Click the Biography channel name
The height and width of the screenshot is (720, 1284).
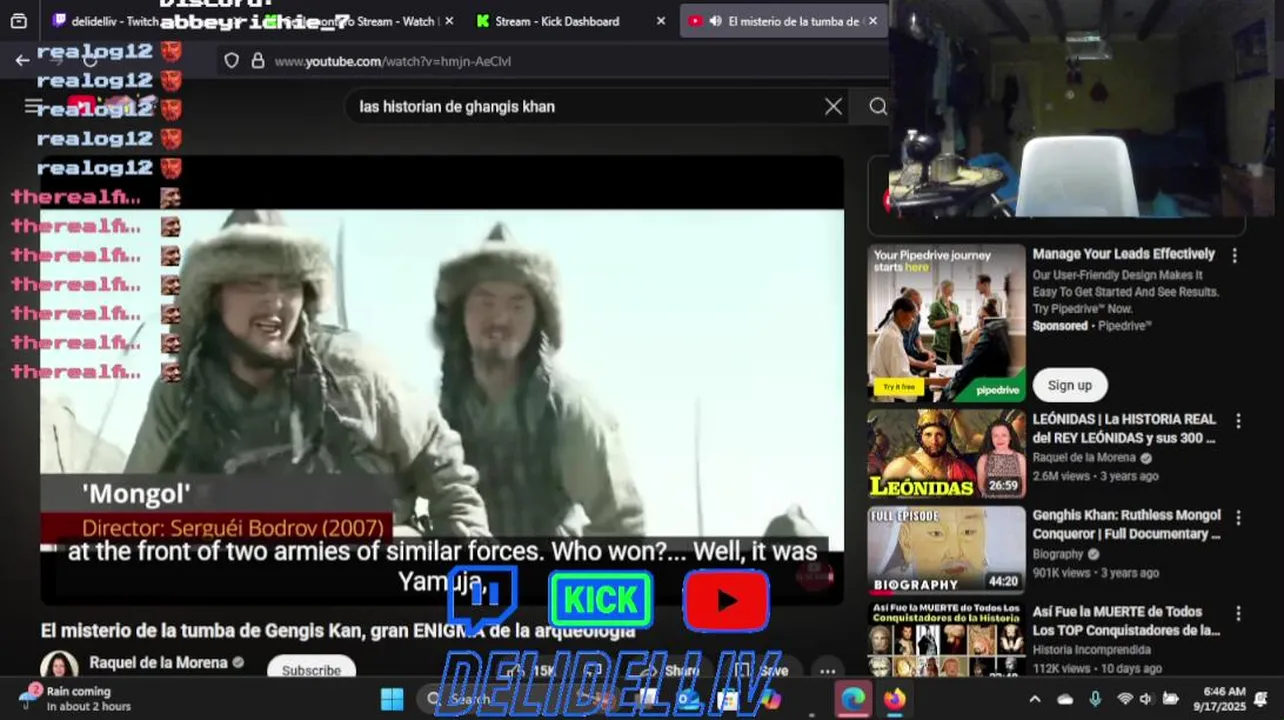coord(1058,554)
